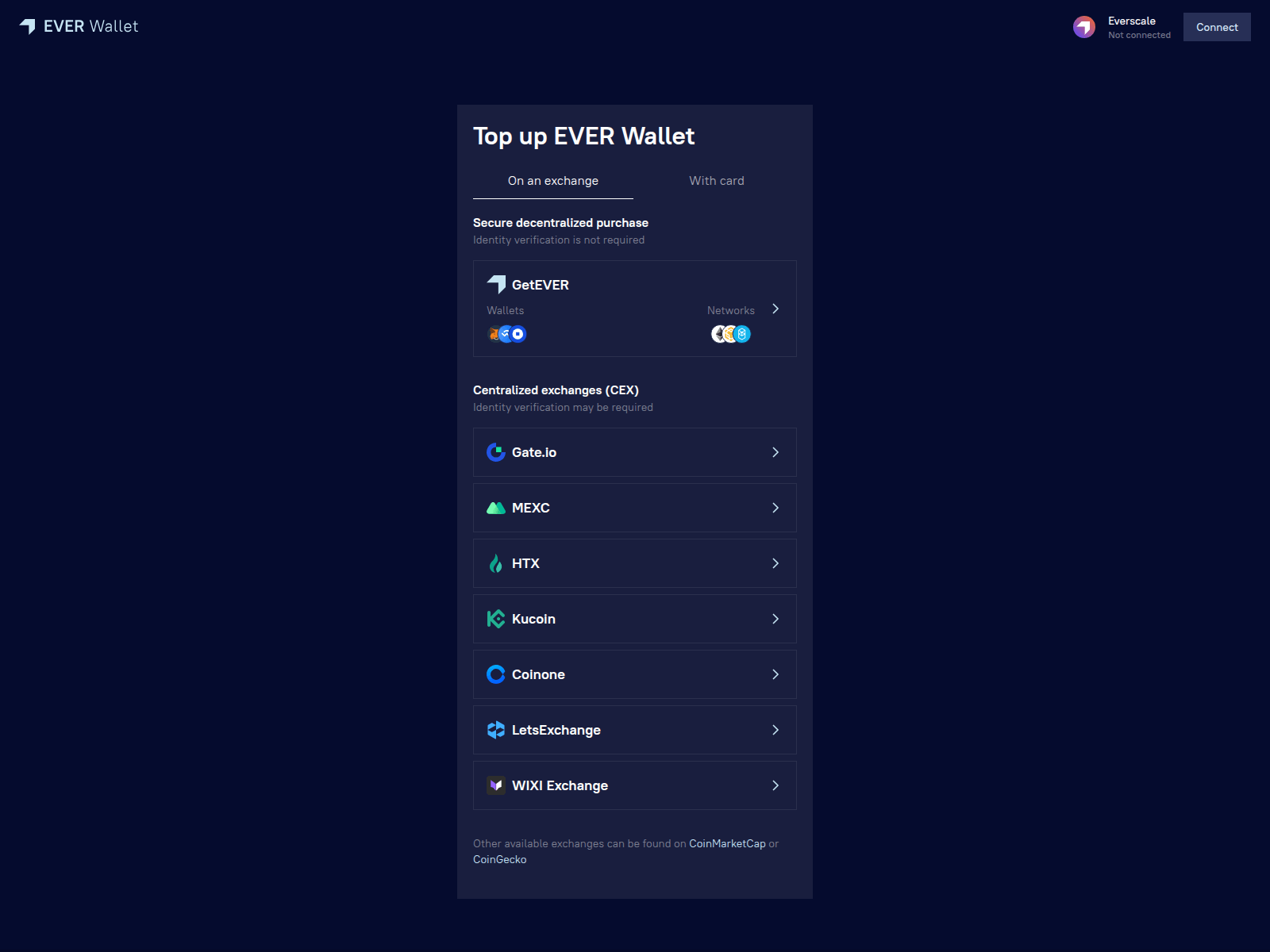Click the Connect button
1270x952 pixels.
(1217, 27)
